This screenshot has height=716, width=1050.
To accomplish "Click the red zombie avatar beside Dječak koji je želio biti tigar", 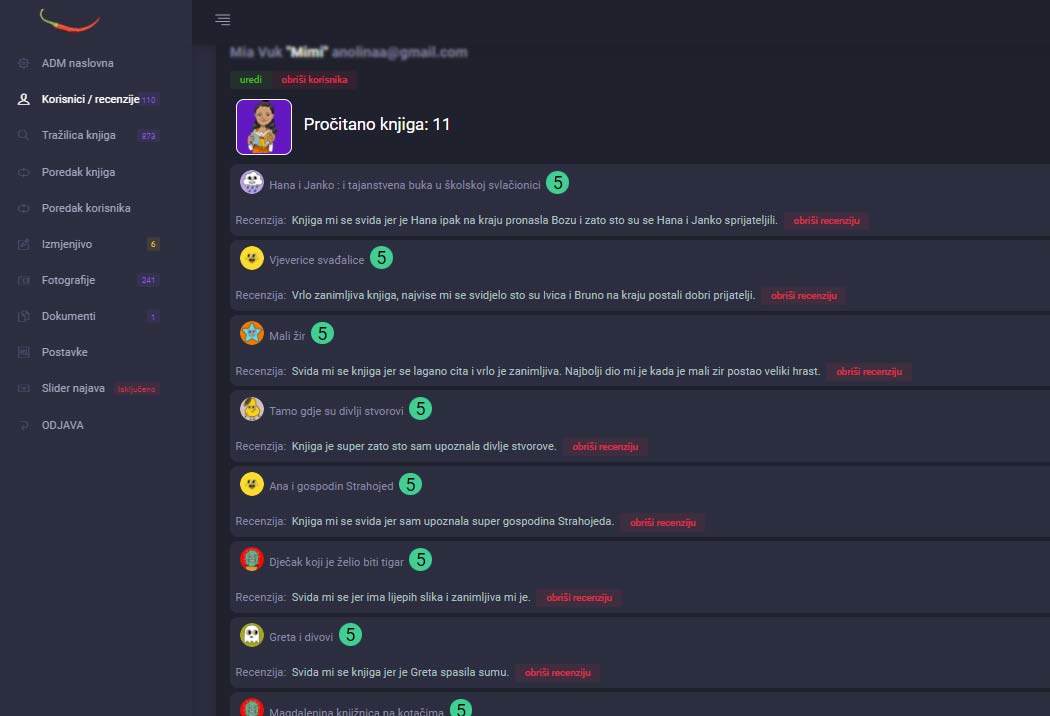I will point(252,559).
